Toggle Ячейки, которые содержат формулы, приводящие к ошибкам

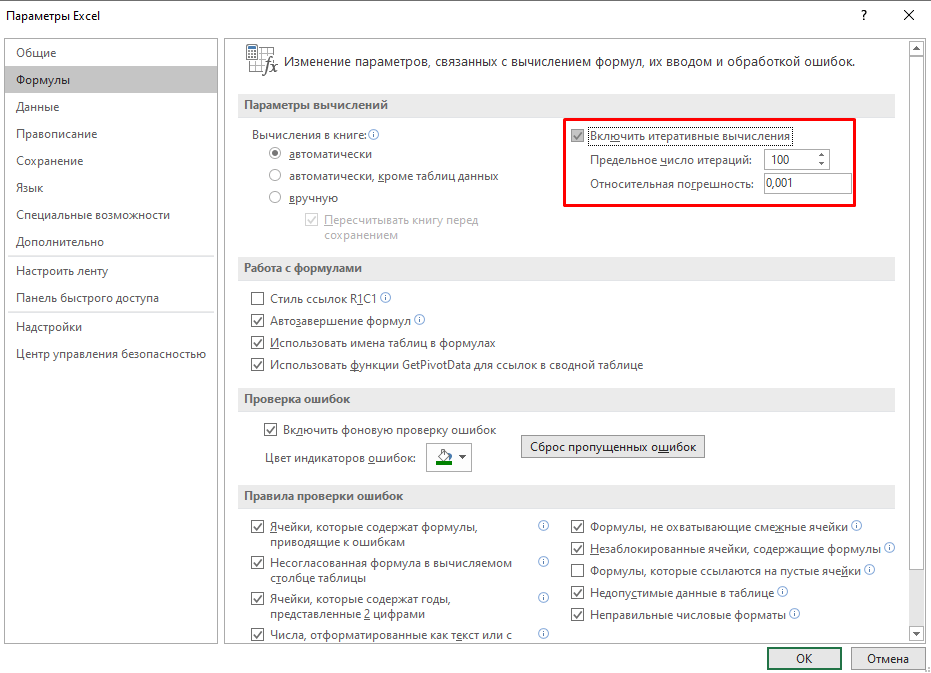[258, 527]
